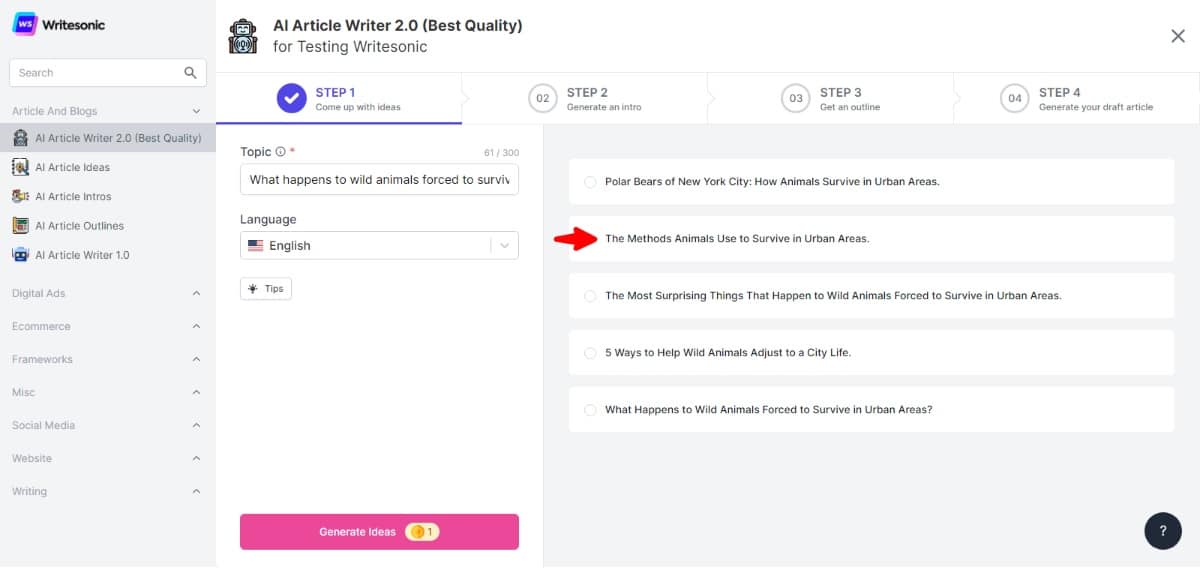Viewport: 1200px width, 573px height.
Task: Click the Writesonic logo icon
Action: tap(25, 24)
